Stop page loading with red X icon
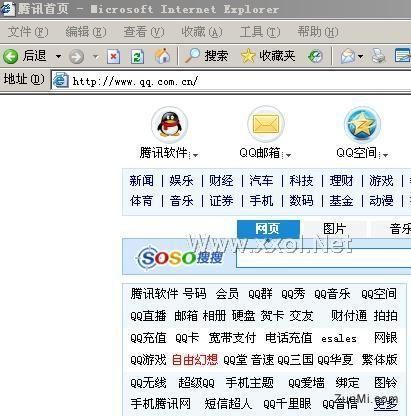 tap(113, 56)
